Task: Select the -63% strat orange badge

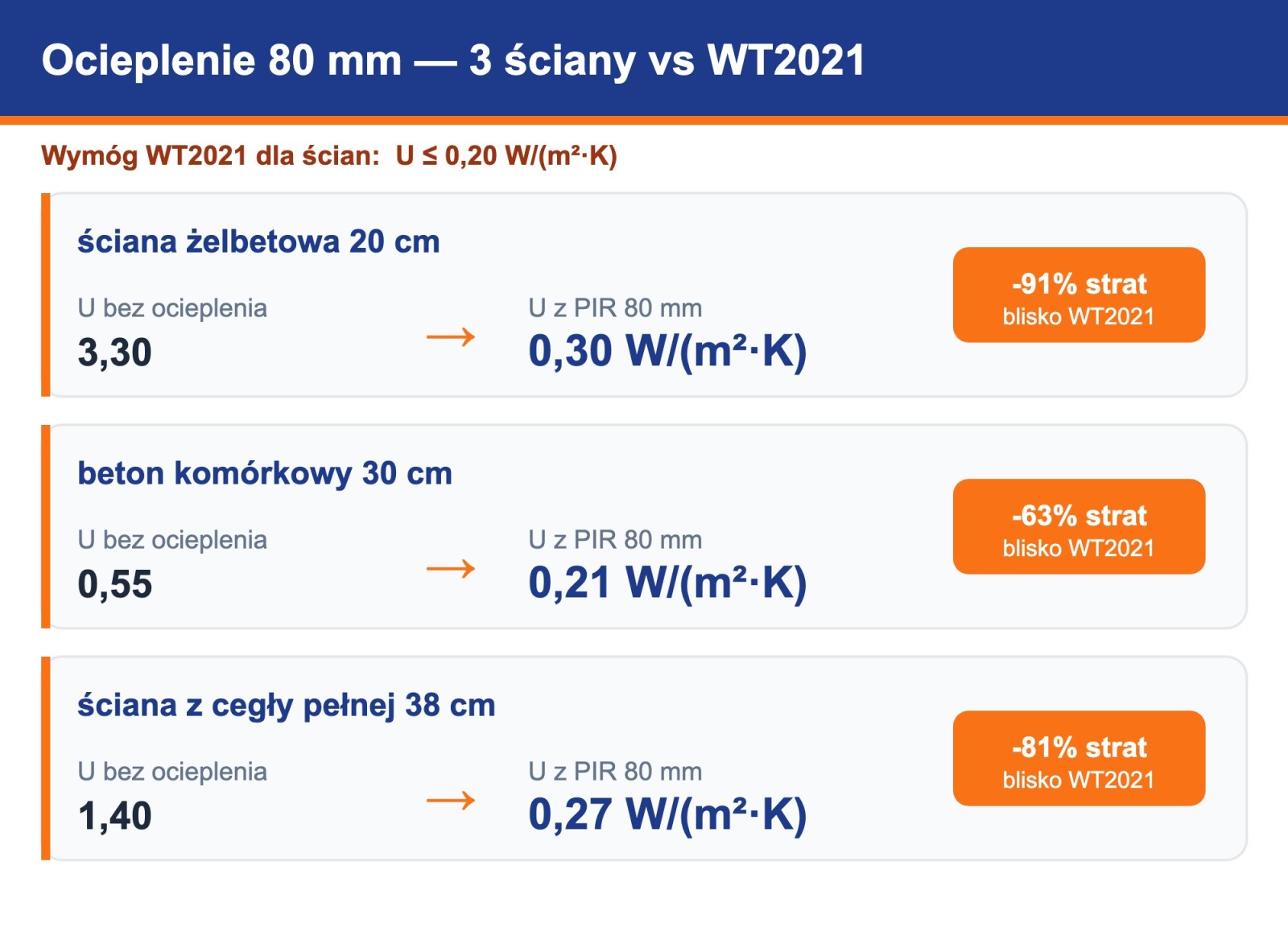Action: click(x=1079, y=526)
